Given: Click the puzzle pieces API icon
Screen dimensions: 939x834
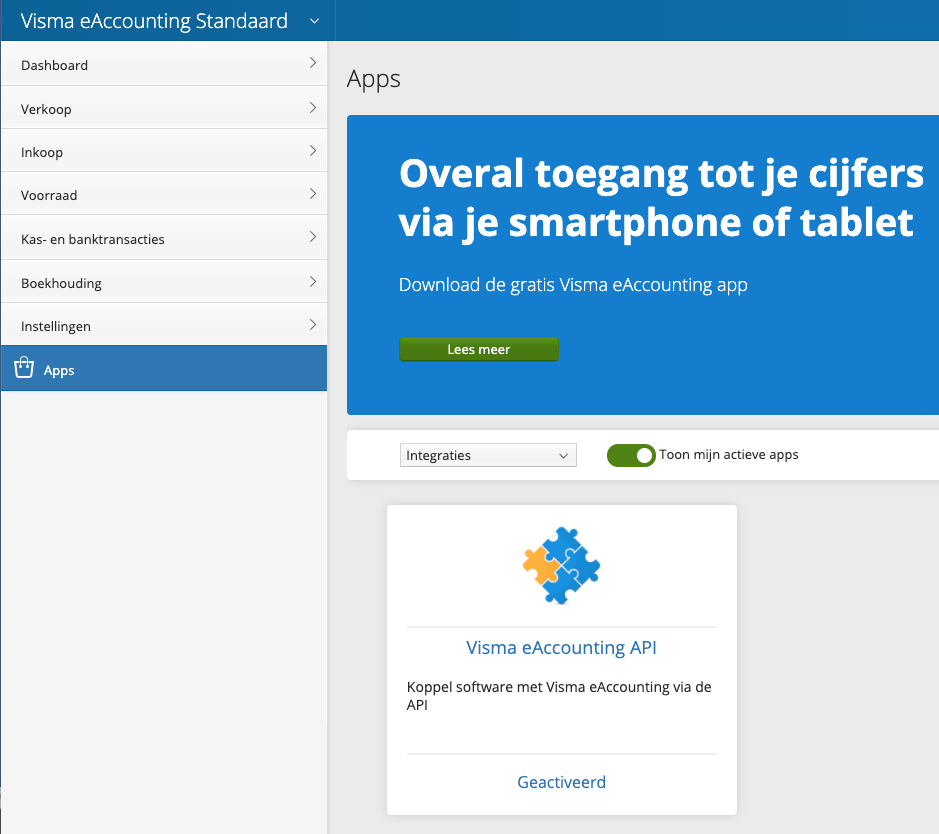Looking at the screenshot, I should pos(561,566).
